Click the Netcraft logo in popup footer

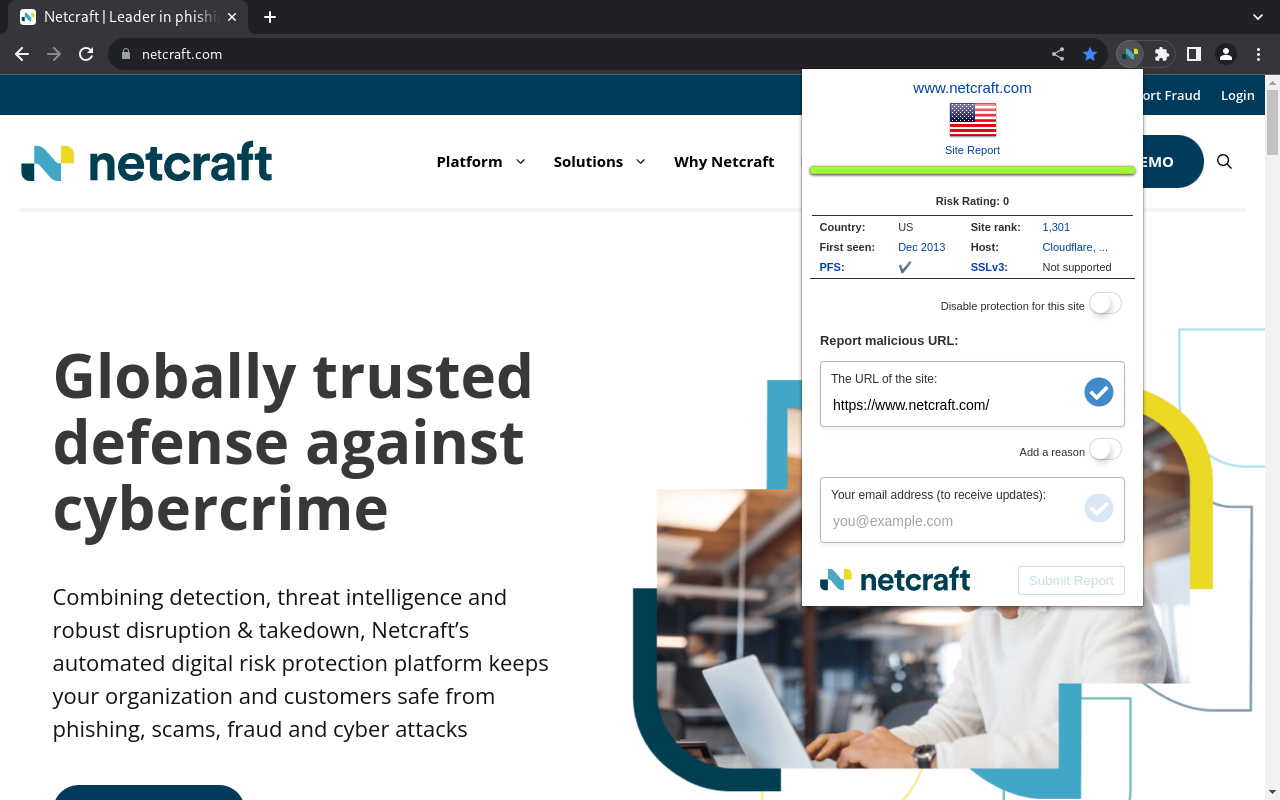point(895,579)
